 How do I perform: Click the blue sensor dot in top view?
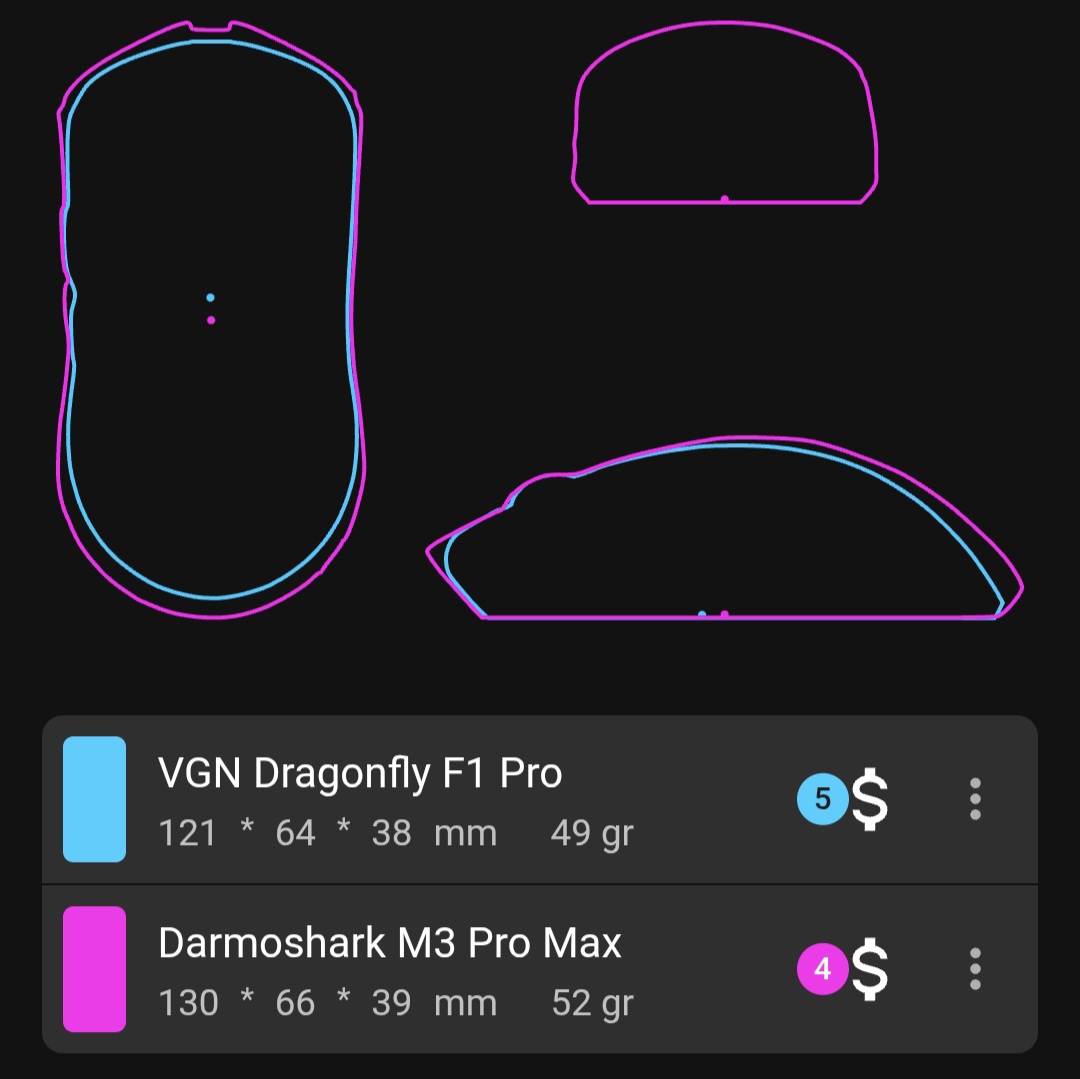tap(210, 297)
